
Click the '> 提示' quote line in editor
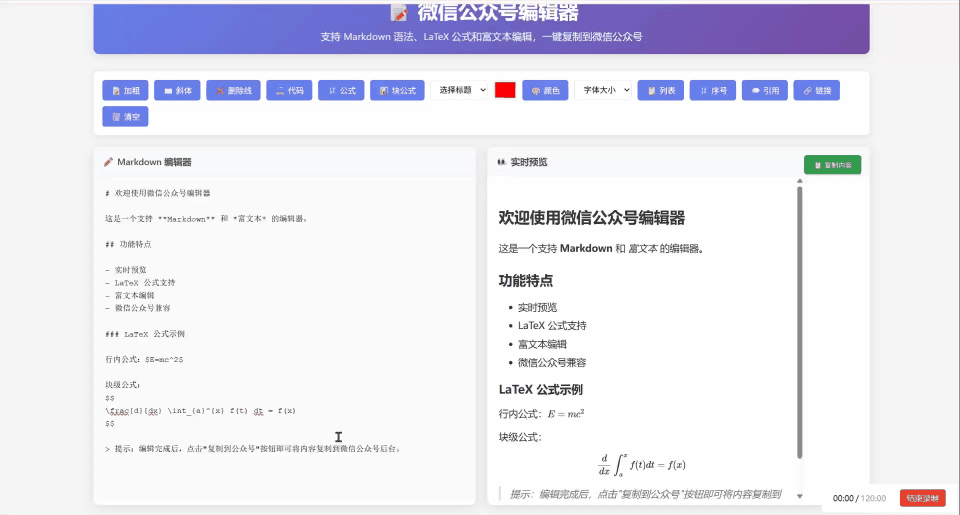(x=253, y=449)
